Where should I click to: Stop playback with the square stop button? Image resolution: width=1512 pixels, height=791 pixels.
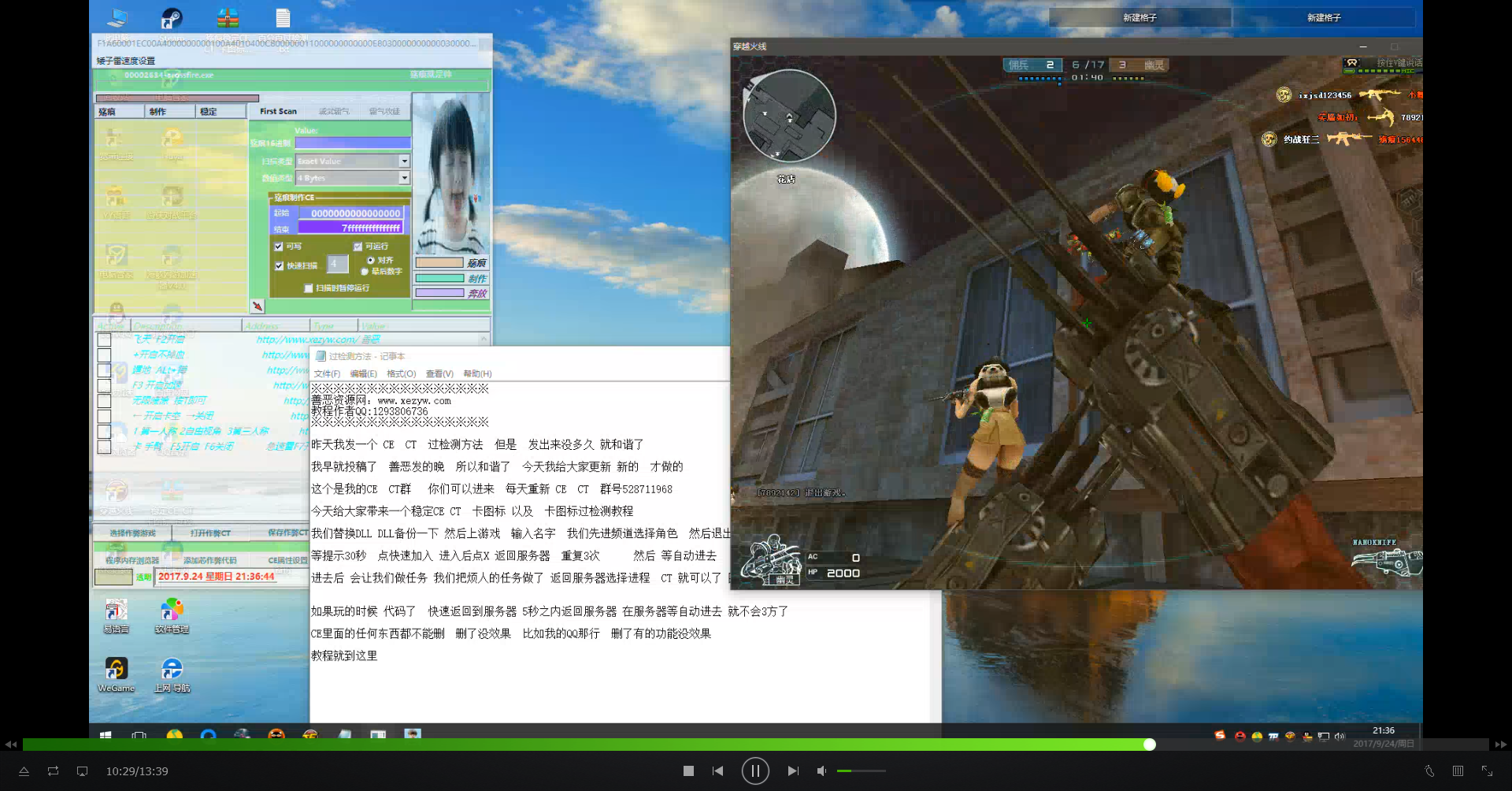pyautogui.click(x=688, y=771)
